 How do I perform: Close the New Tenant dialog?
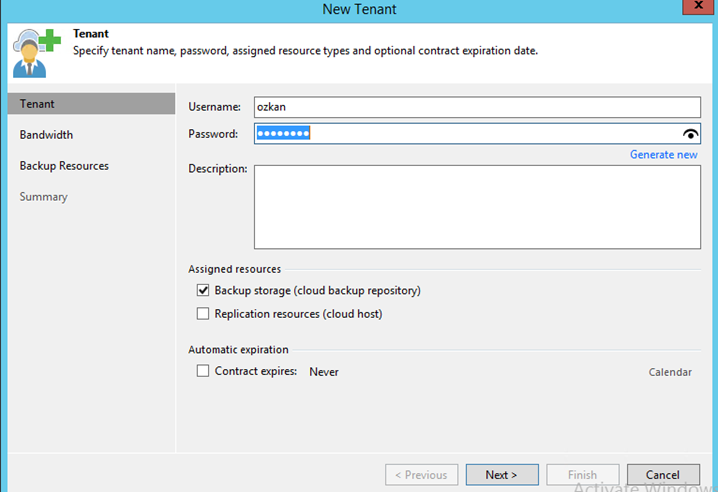coord(698,6)
